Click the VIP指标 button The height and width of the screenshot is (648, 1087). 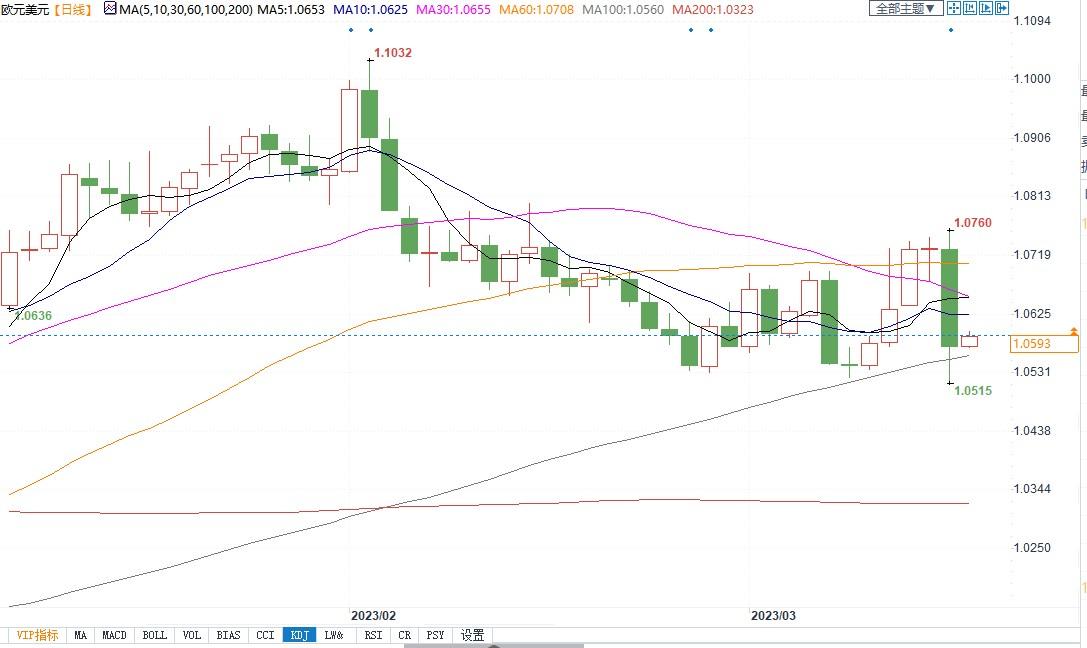coord(37,635)
